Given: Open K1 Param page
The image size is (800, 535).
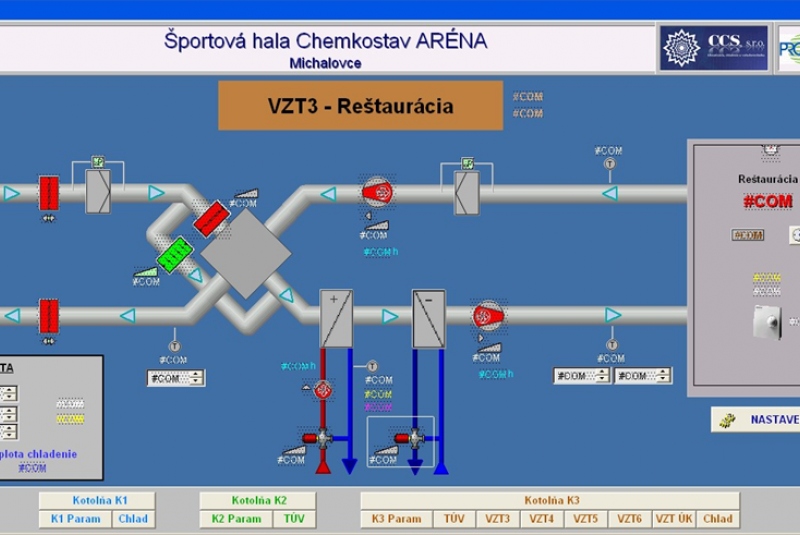Looking at the screenshot, I should tap(76, 519).
